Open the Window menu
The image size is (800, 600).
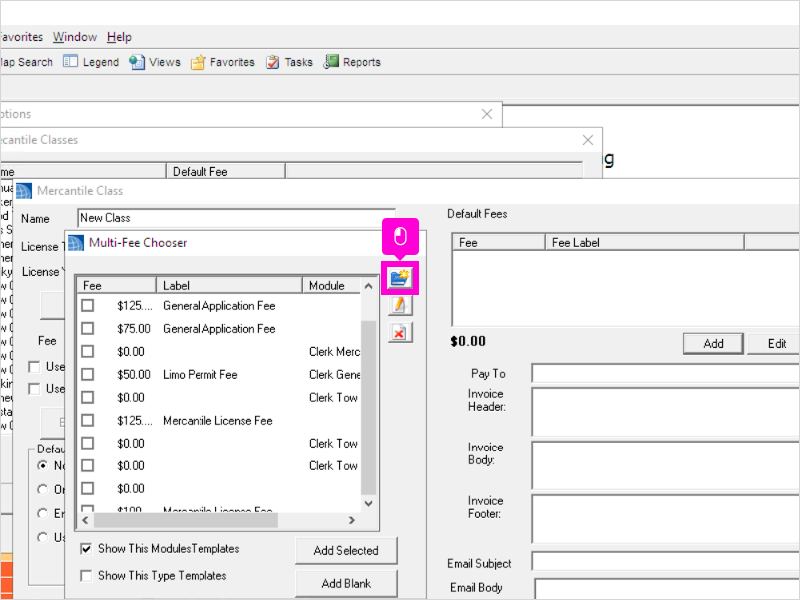click(75, 37)
